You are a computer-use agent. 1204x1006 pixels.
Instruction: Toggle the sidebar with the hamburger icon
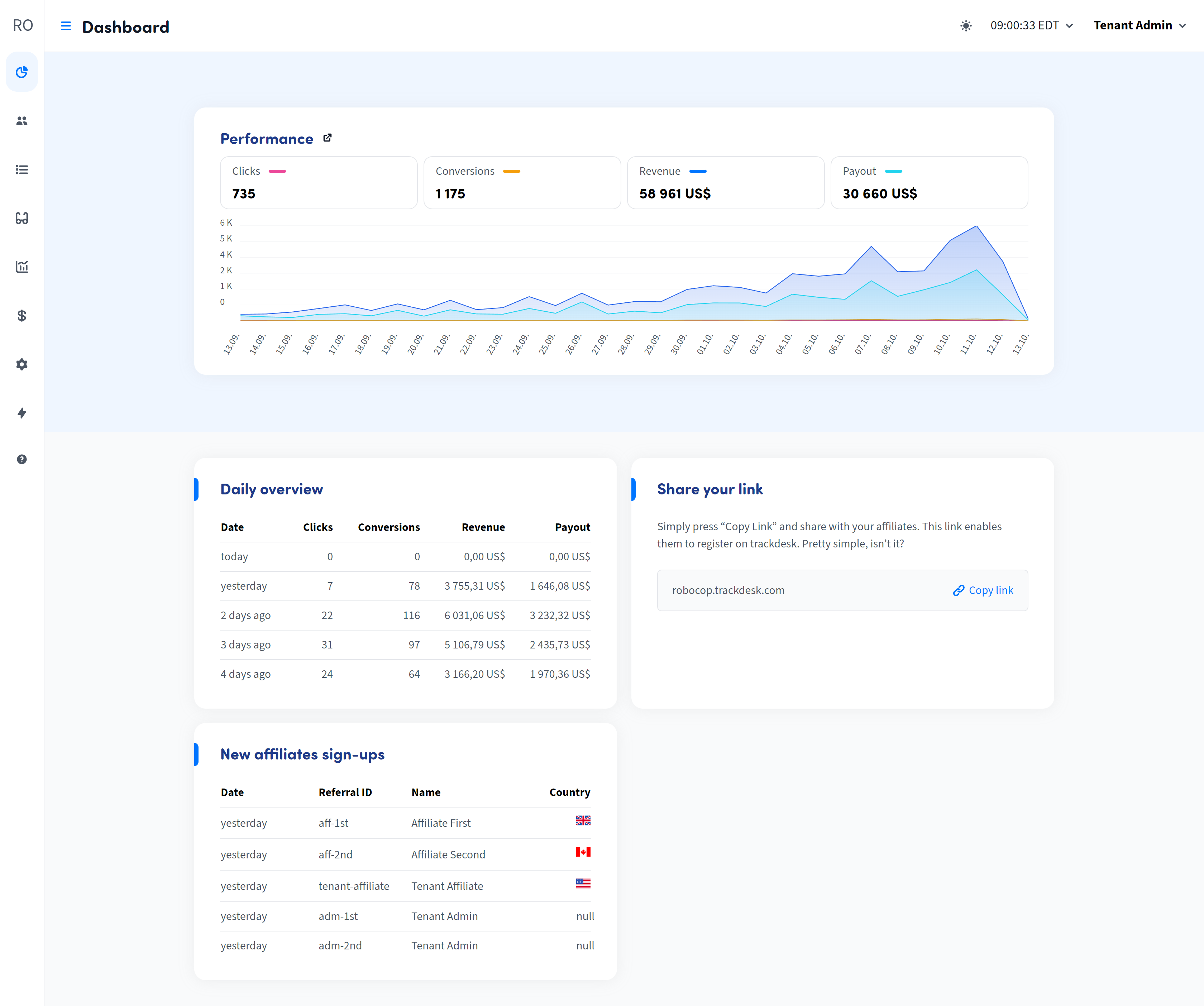coord(66,26)
